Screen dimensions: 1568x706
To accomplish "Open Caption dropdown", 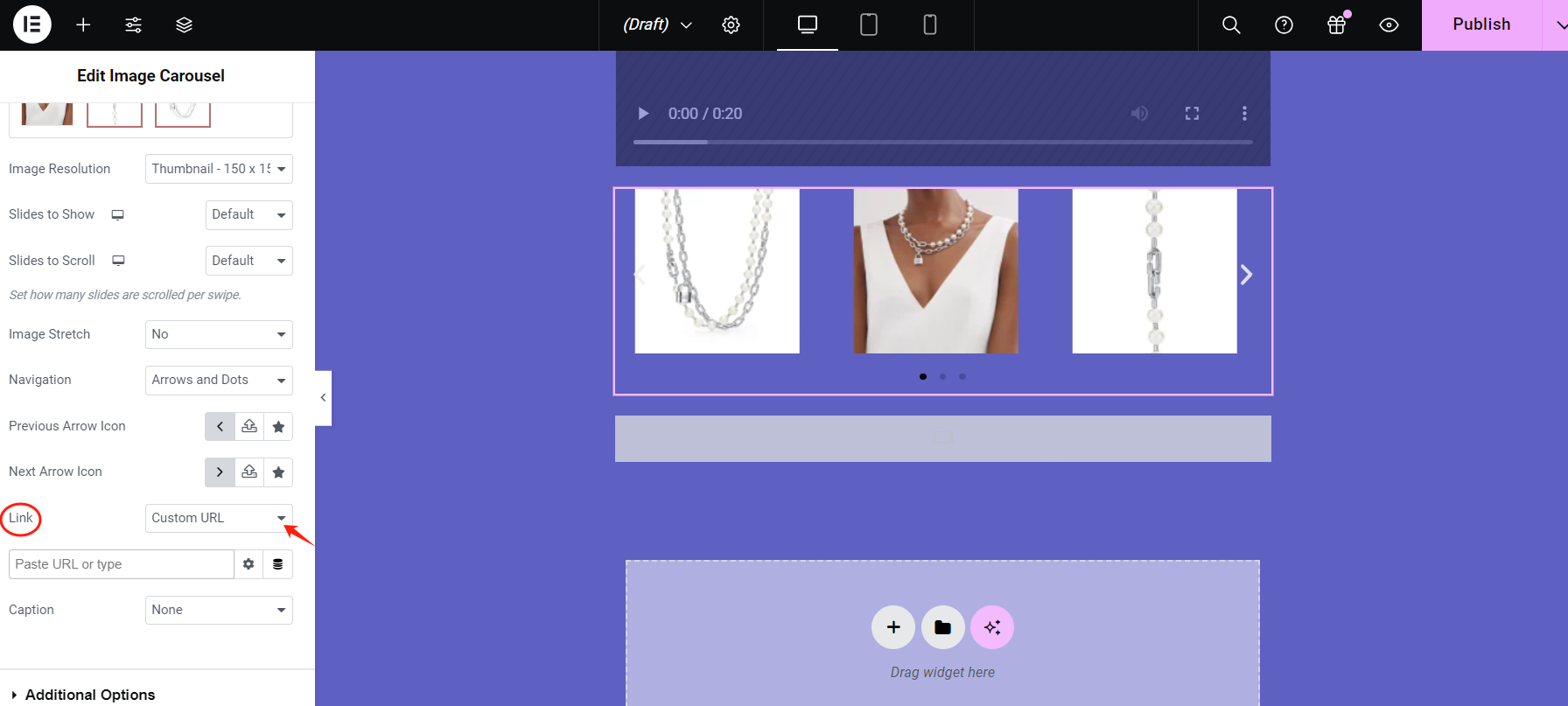I will coord(219,610).
